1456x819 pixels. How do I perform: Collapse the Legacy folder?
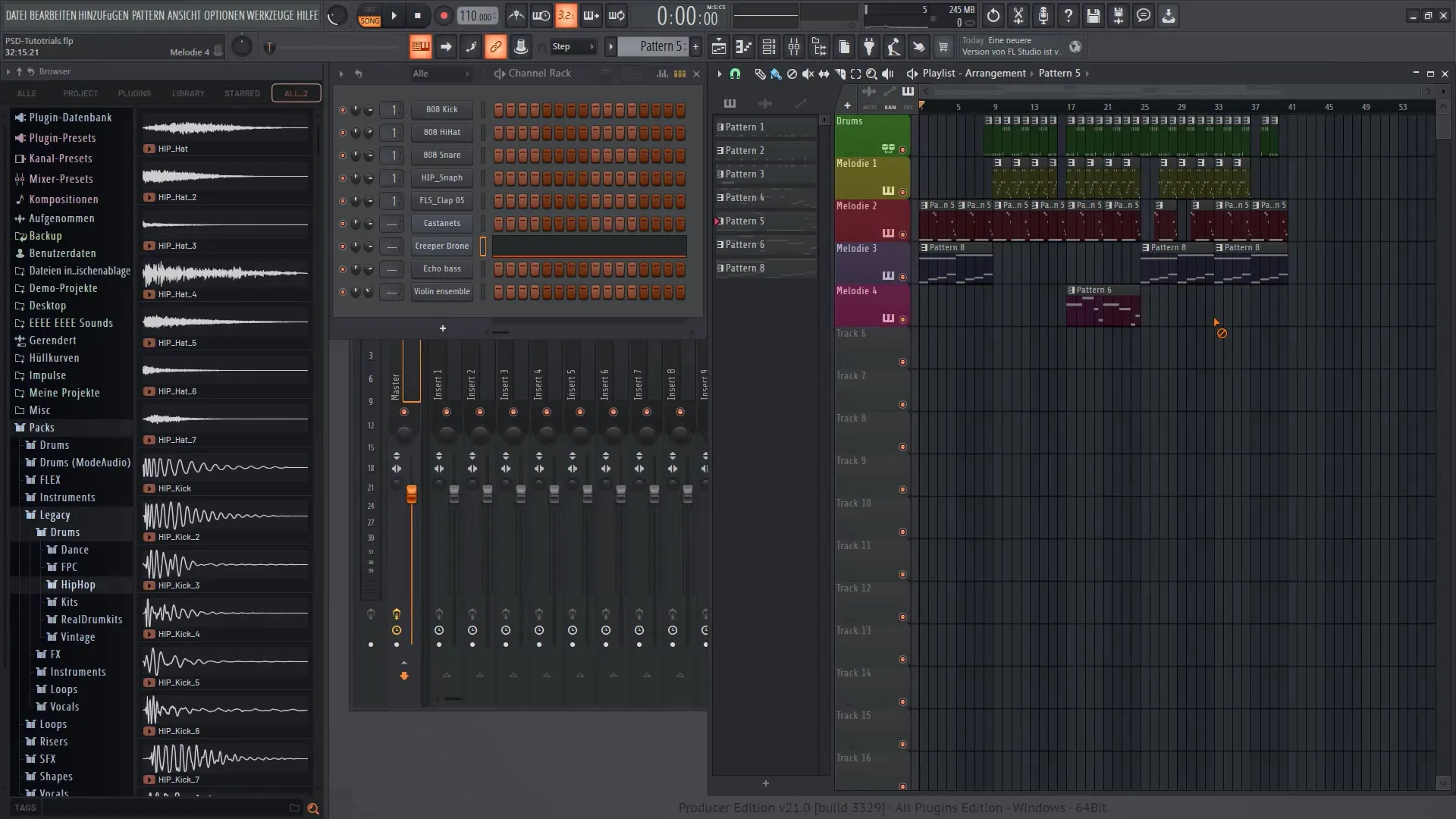coord(55,515)
